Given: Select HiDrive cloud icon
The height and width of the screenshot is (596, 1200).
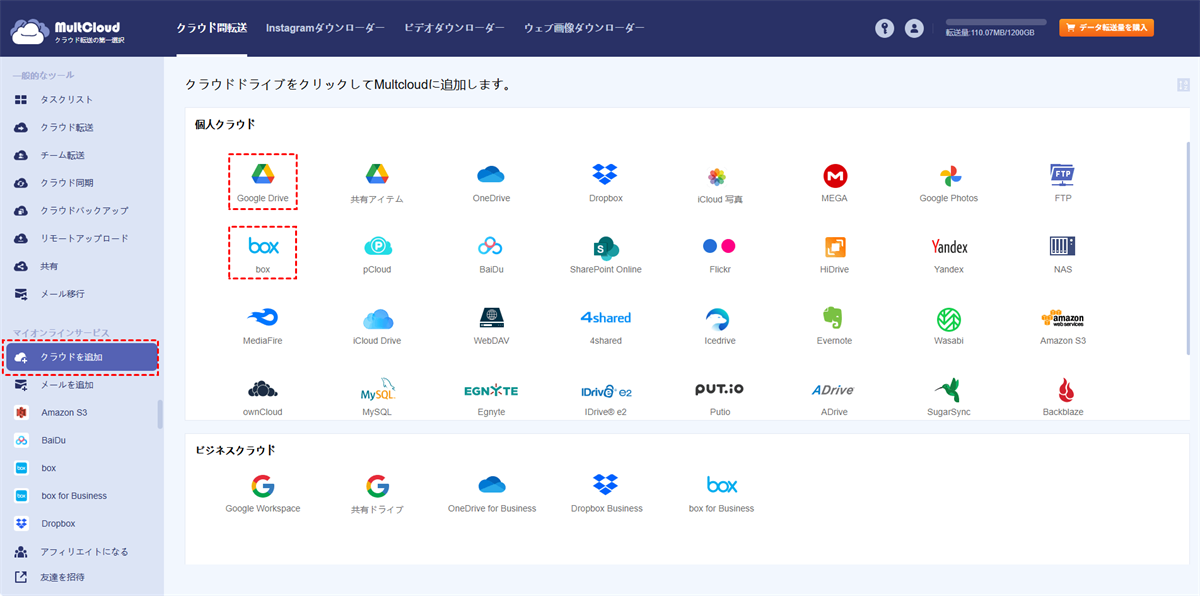Looking at the screenshot, I should coord(835,254).
